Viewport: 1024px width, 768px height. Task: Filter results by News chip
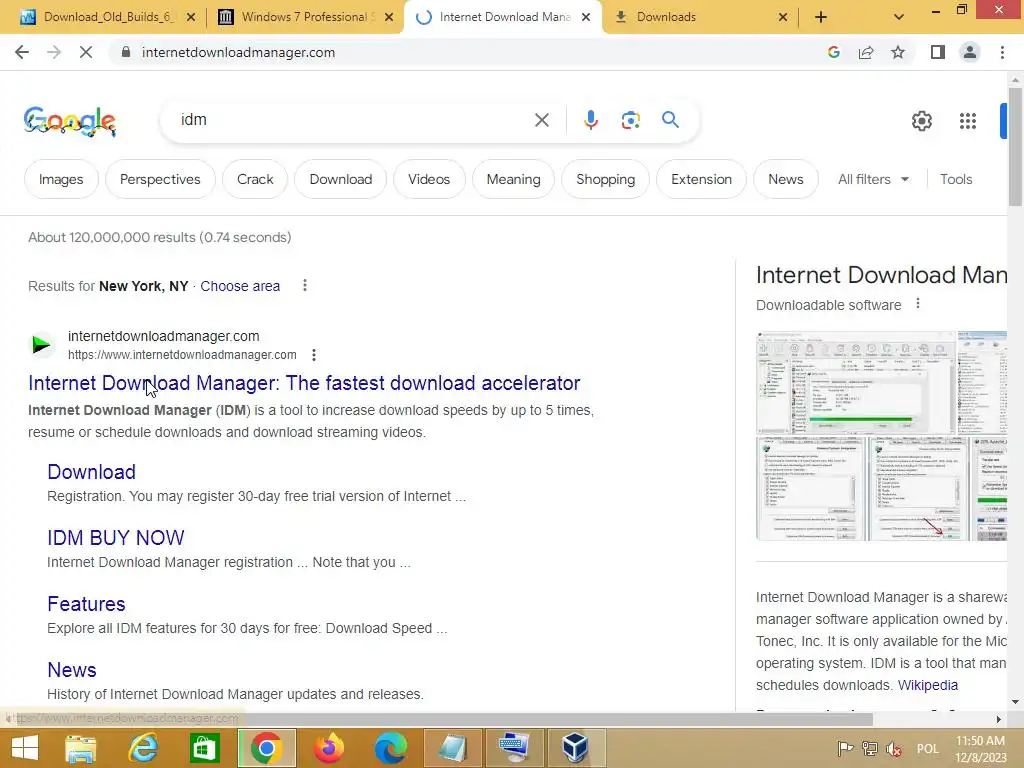click(786, 179)
